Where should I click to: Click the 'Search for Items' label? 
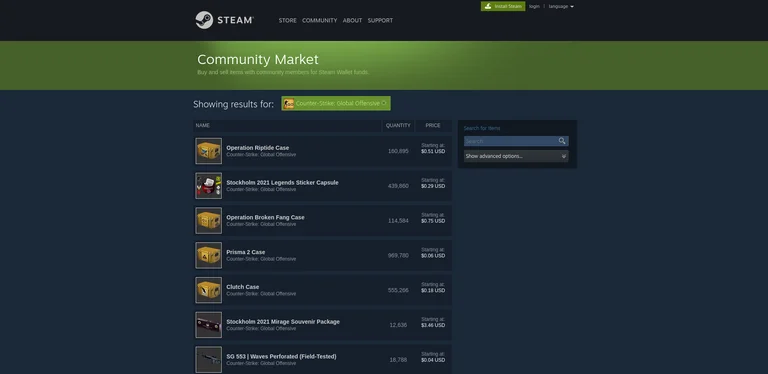[x=482, y=128]
